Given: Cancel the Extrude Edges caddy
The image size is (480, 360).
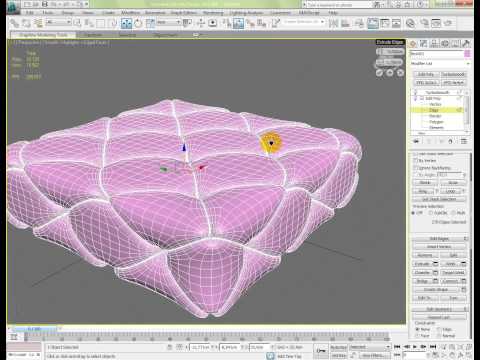Looking at the screenshot, I should click(400, 73).
